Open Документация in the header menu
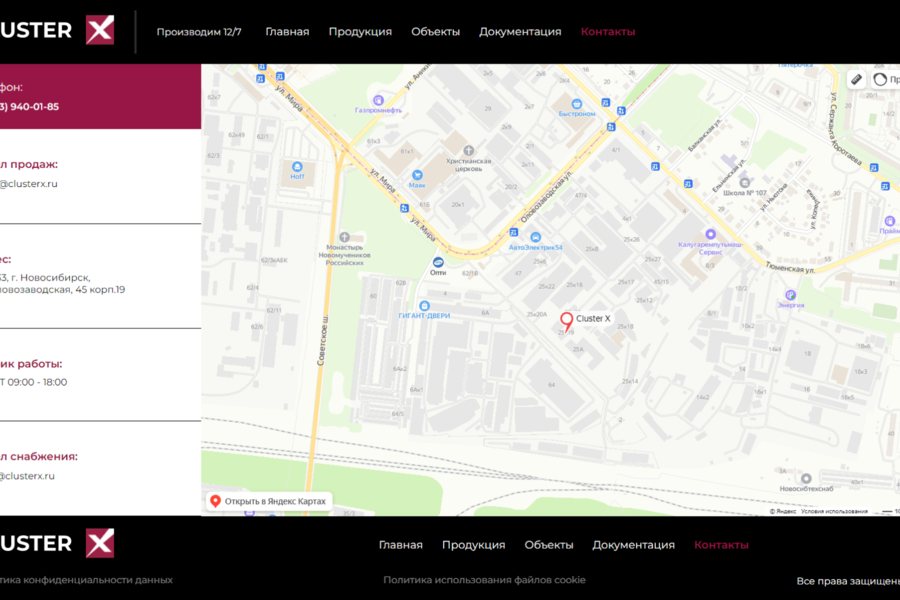This screenshot has height=600, width=900. click(520, 32)
